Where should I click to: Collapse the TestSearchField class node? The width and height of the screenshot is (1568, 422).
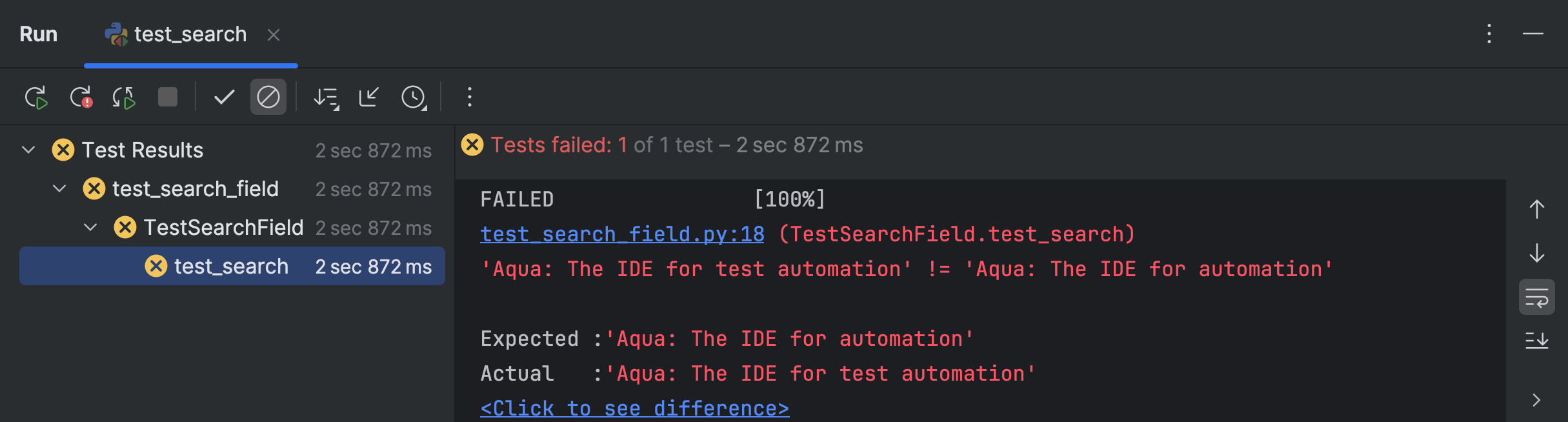coord(90,226)
